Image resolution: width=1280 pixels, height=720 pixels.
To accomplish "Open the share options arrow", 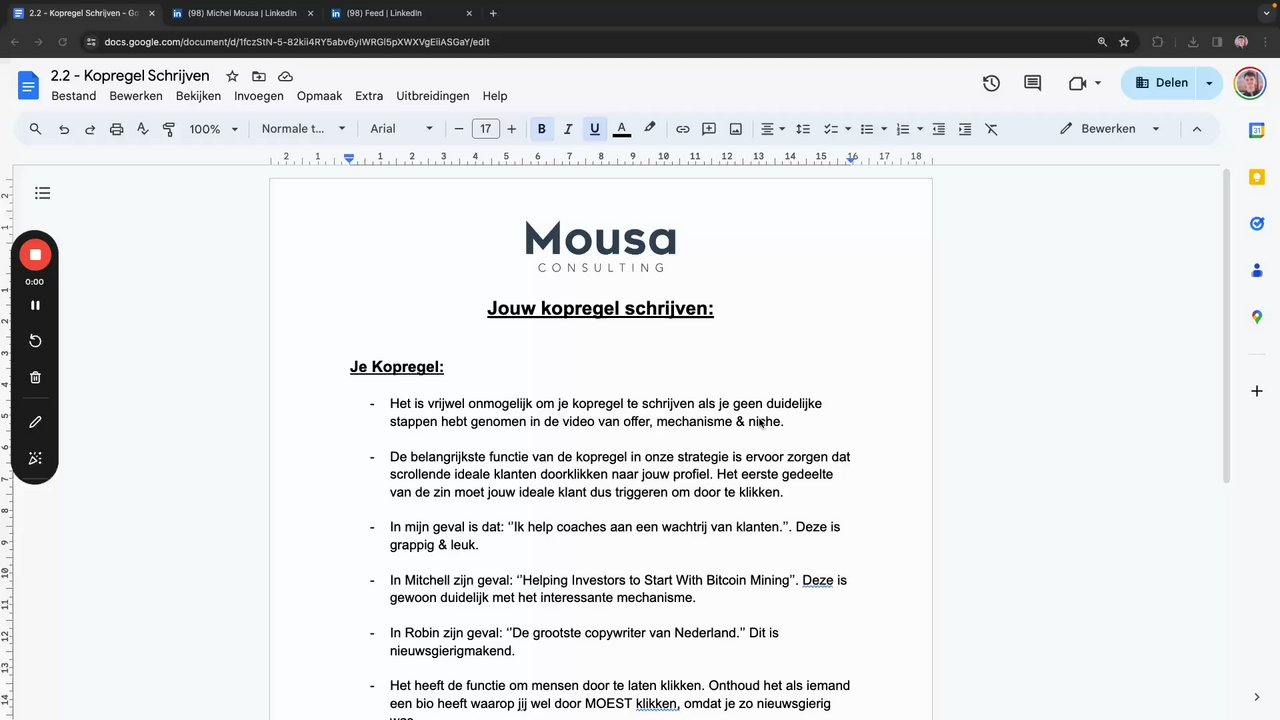I will pos(1209,83).
